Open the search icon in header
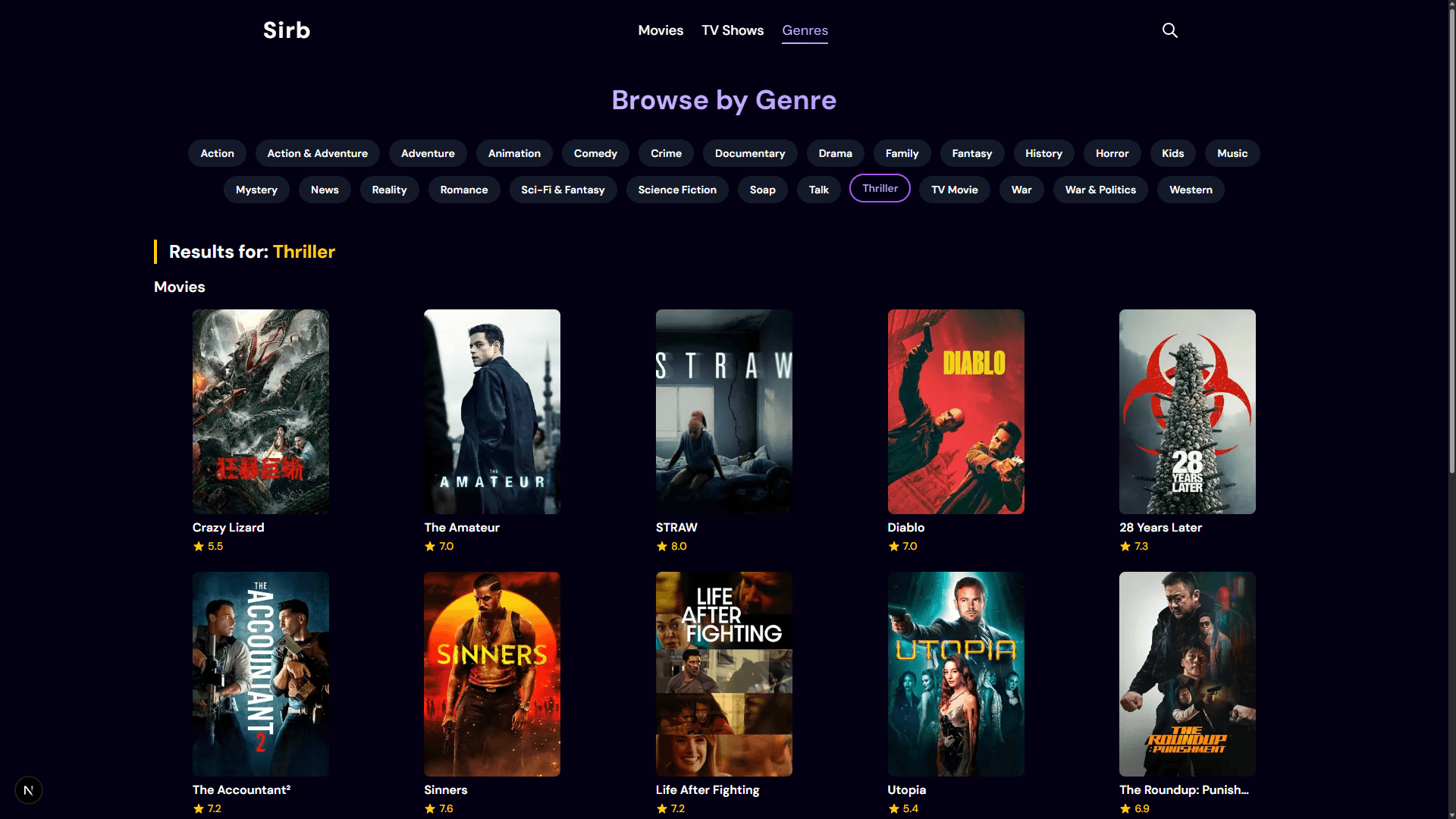Viewport: 1456px width, 819px height. 1170,30
